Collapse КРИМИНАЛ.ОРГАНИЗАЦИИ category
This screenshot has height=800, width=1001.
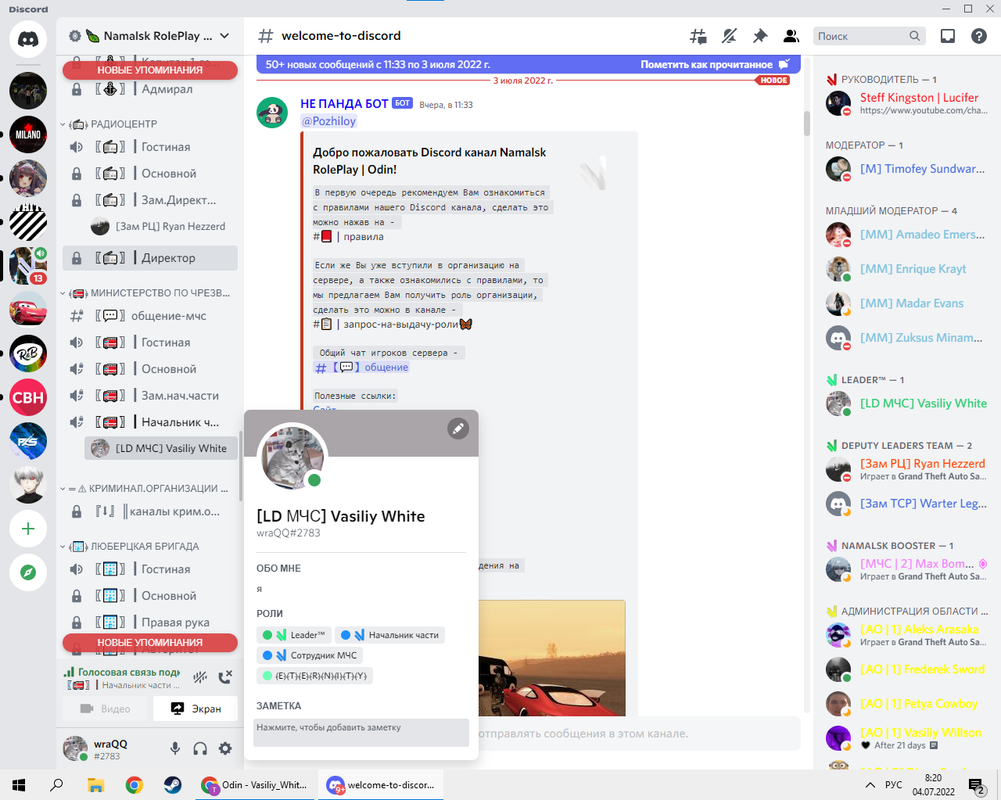coord(144,488)
